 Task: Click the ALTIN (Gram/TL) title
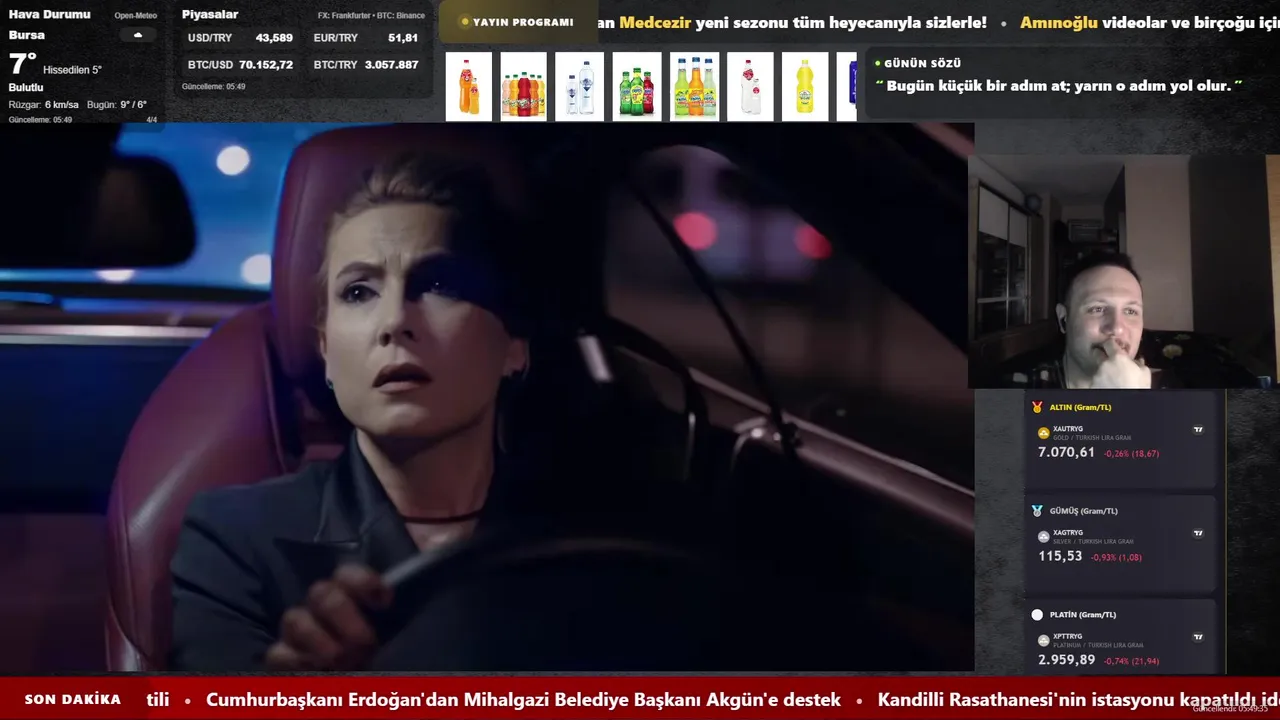click(1080, 407)
